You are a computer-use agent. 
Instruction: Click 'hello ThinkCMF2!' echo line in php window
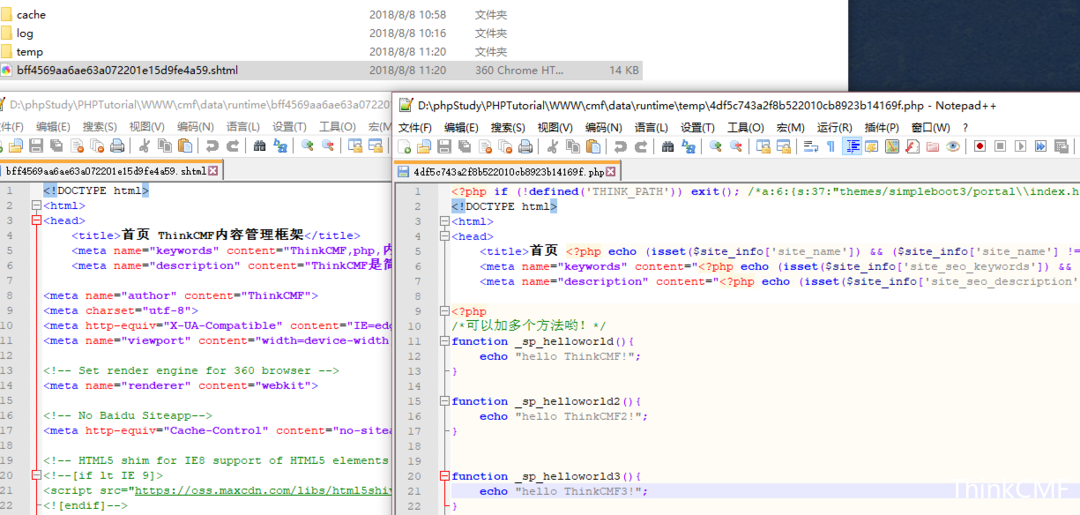pos(563,417)
